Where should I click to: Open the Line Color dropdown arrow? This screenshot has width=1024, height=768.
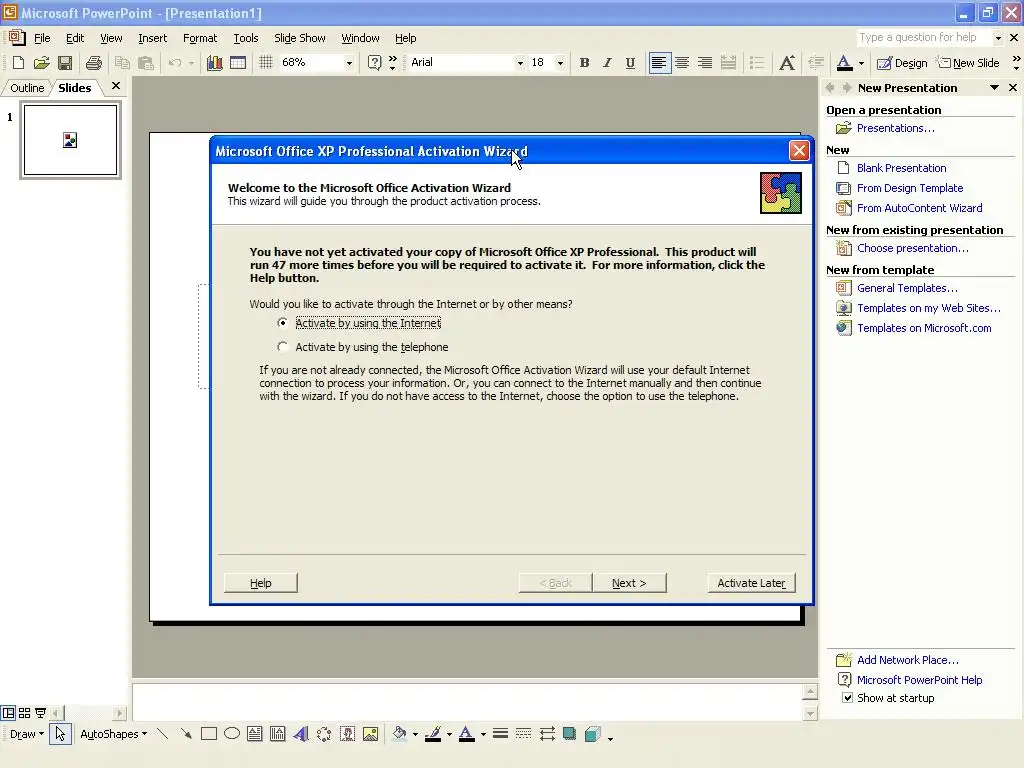click(449, 734)
